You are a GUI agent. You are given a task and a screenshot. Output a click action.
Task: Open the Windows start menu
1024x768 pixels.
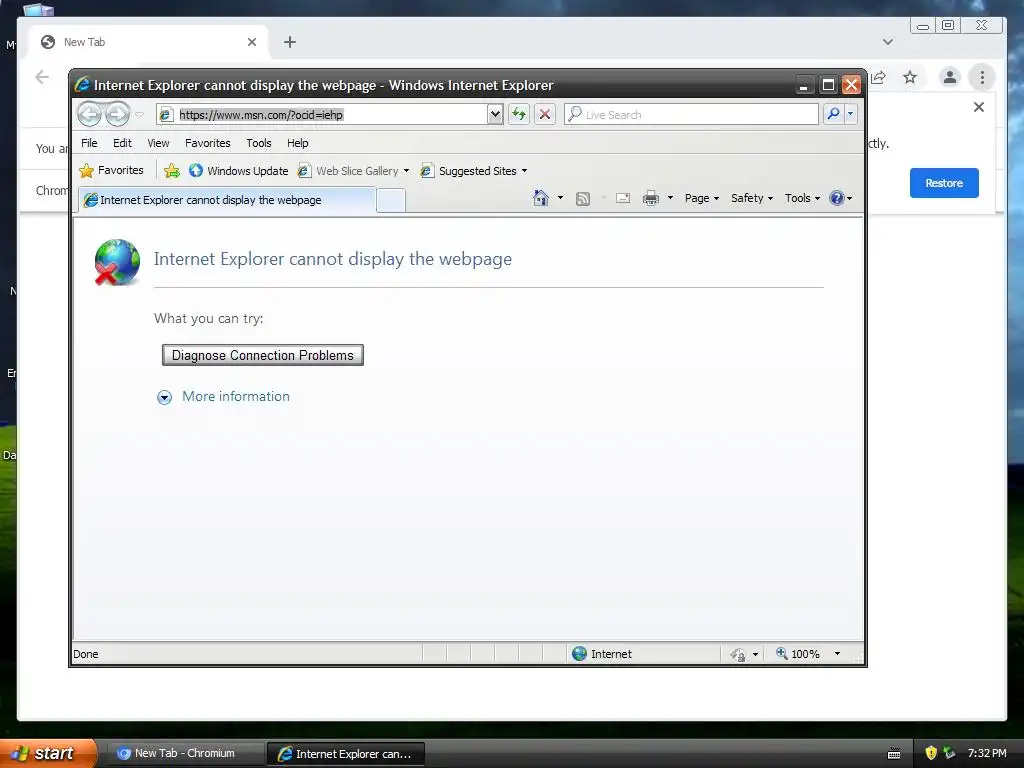pos(48,753)
